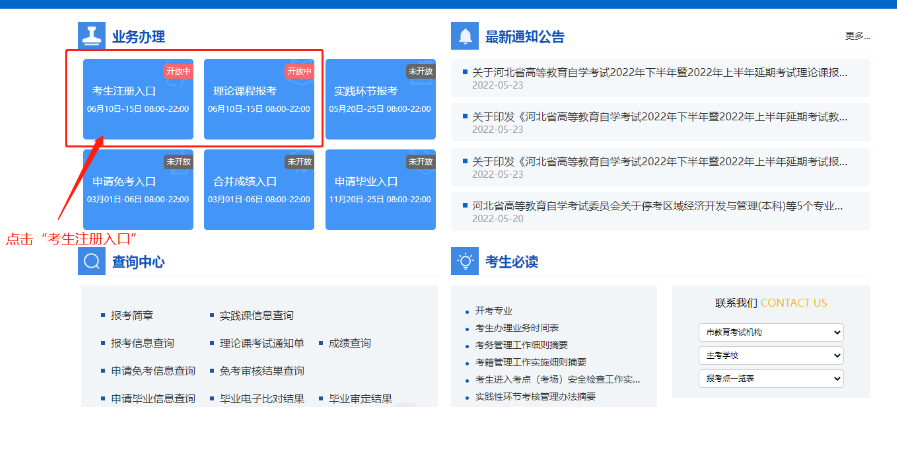897x468 pixels.
Task: Open the 实践环节报考 card
Action: tap(380, 99)
